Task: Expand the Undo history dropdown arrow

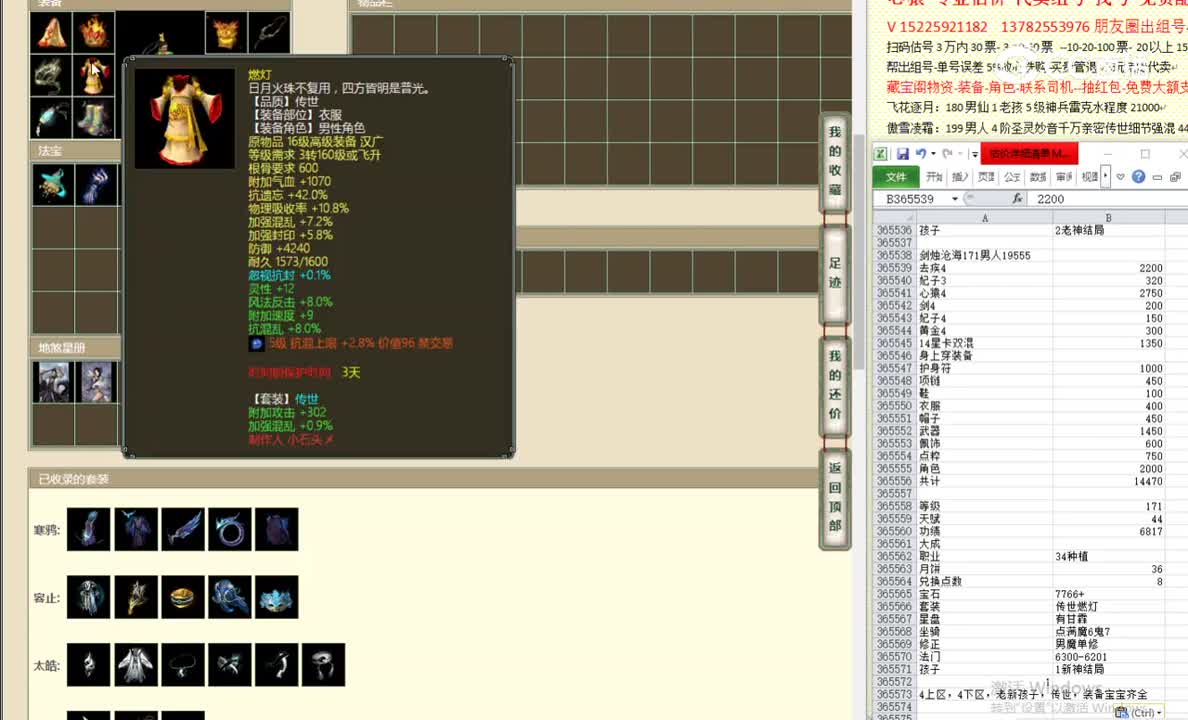Action: click(x=933, y=154)
